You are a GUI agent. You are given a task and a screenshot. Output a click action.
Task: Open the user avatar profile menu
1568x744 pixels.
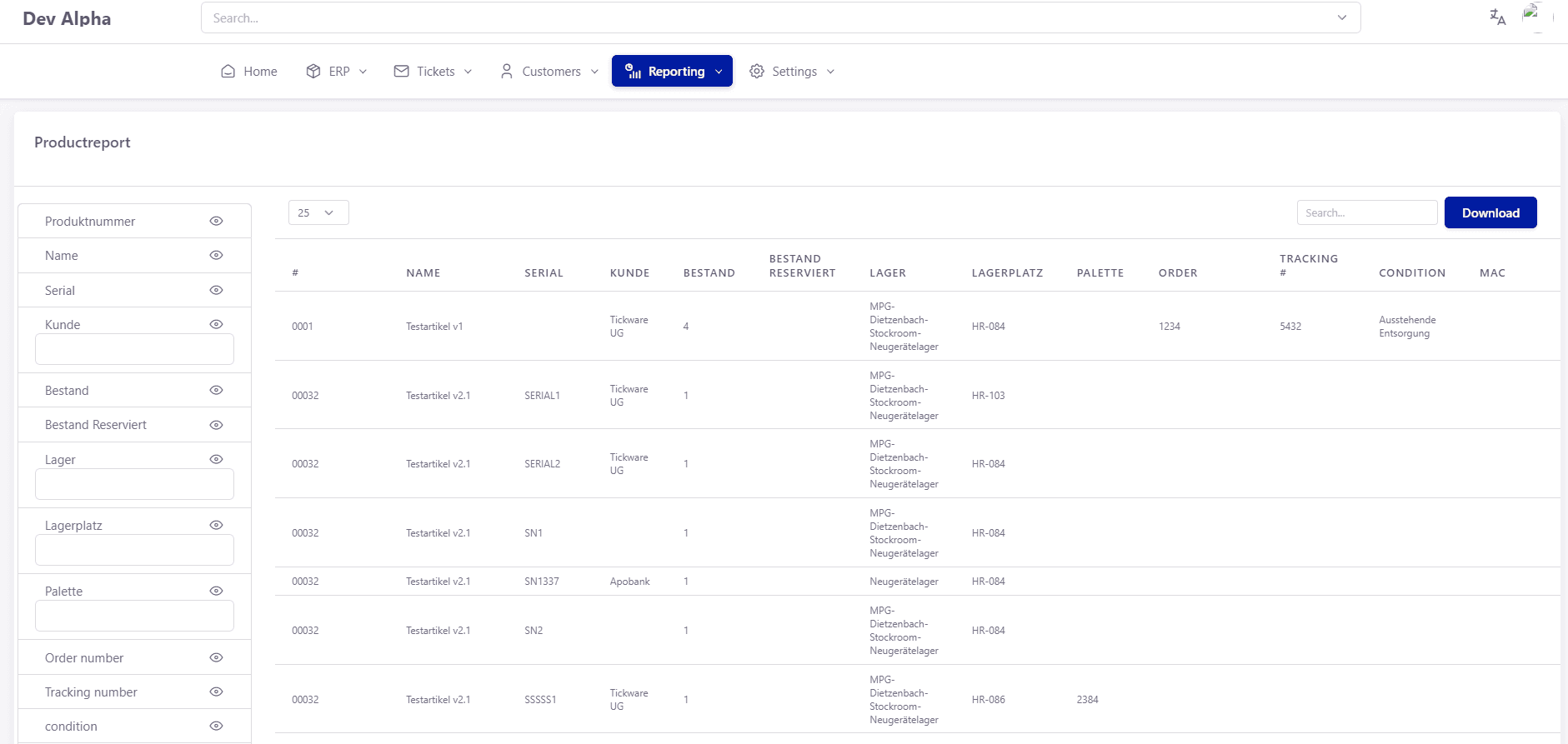click(x=1537, y=17)
